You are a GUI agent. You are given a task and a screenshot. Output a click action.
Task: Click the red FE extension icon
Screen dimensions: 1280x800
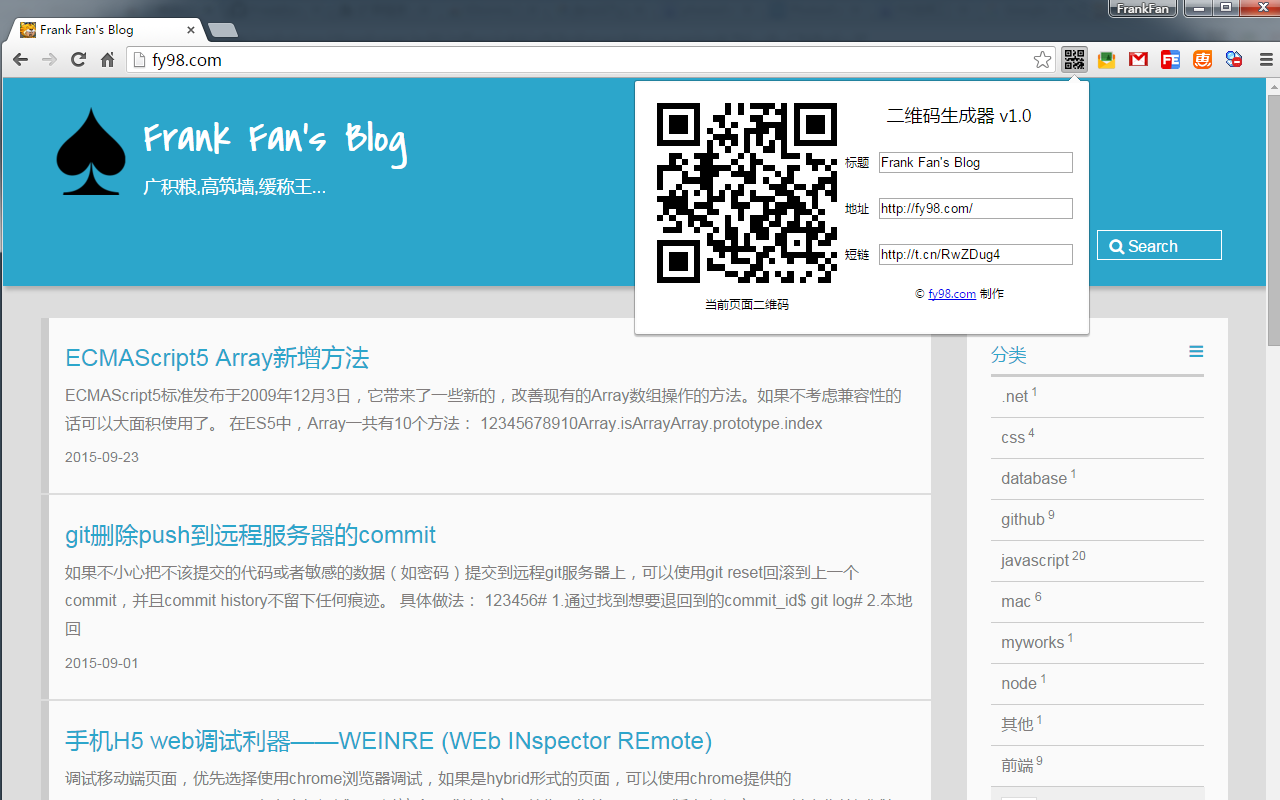click(1170, 60)
